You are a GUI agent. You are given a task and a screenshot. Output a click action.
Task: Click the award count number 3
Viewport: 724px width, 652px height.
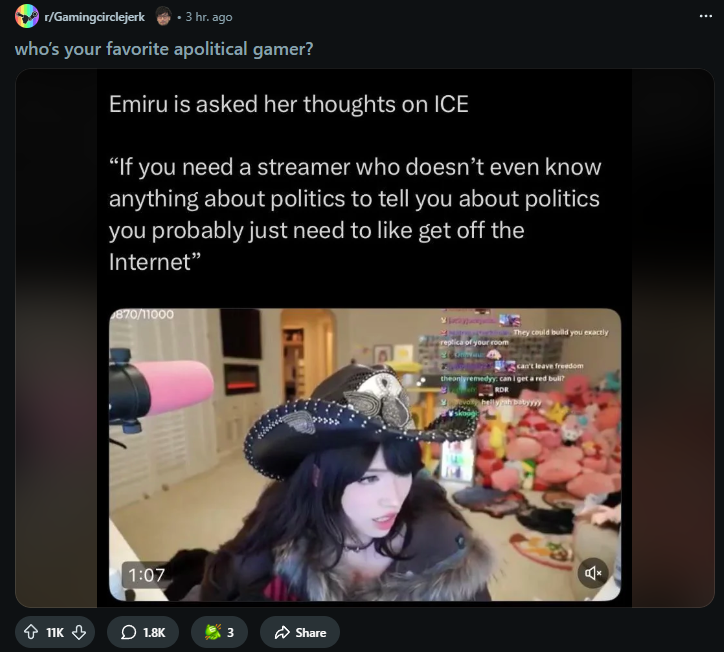[x=230, y=632]
